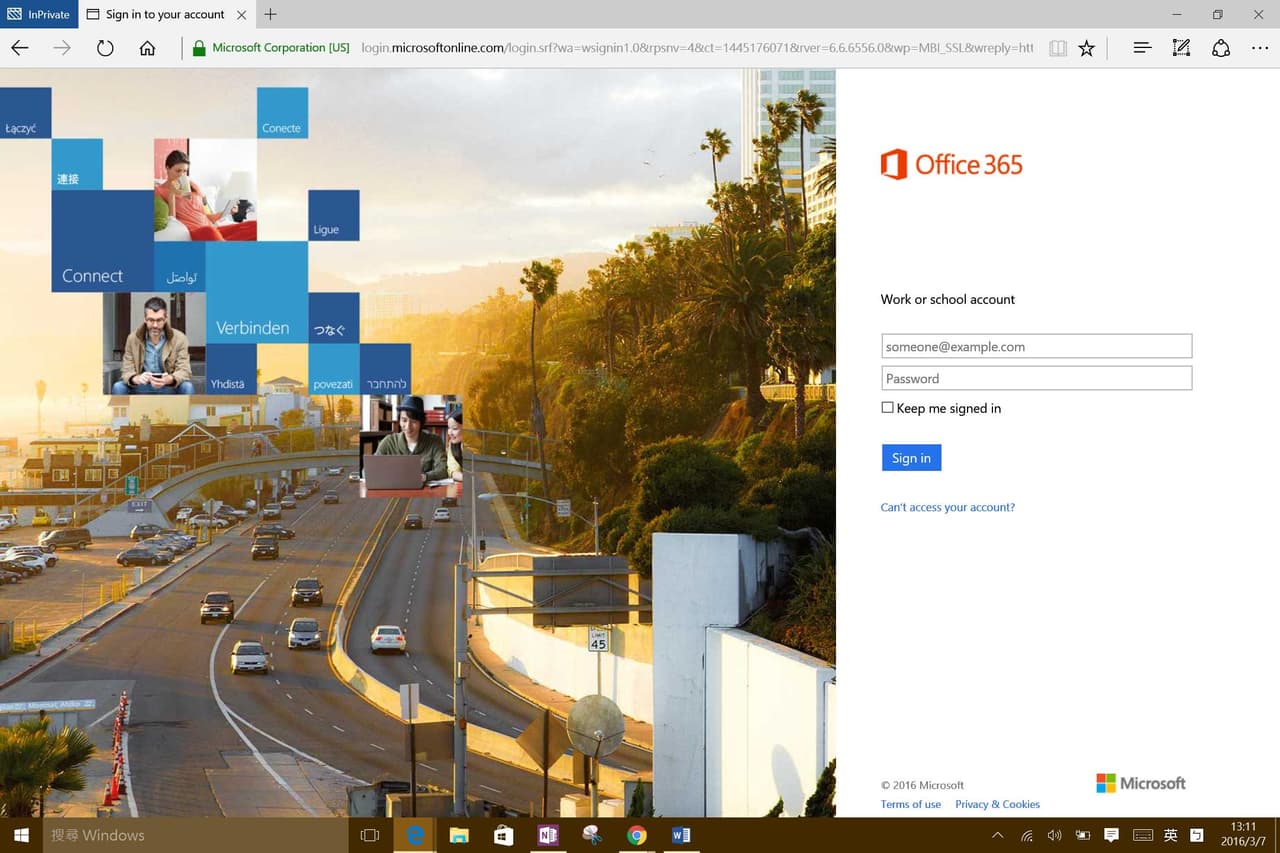The height and width of the screenshot is (853, 1280).
Task: Open Can't access your account link
Action: tap(947, 507)
